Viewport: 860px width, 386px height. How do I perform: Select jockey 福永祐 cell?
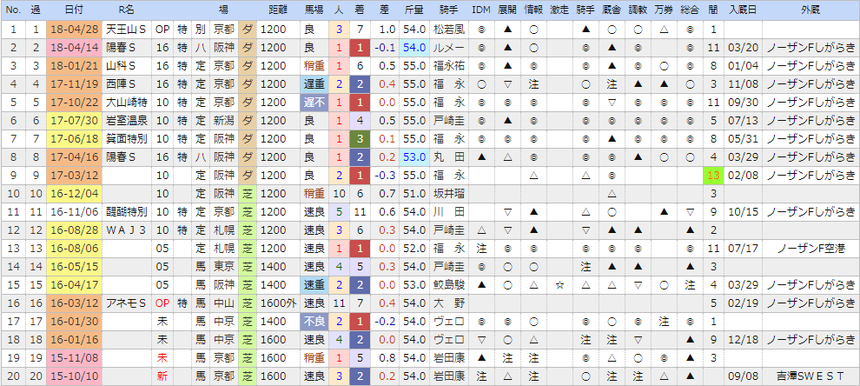(x=448, y=66)
